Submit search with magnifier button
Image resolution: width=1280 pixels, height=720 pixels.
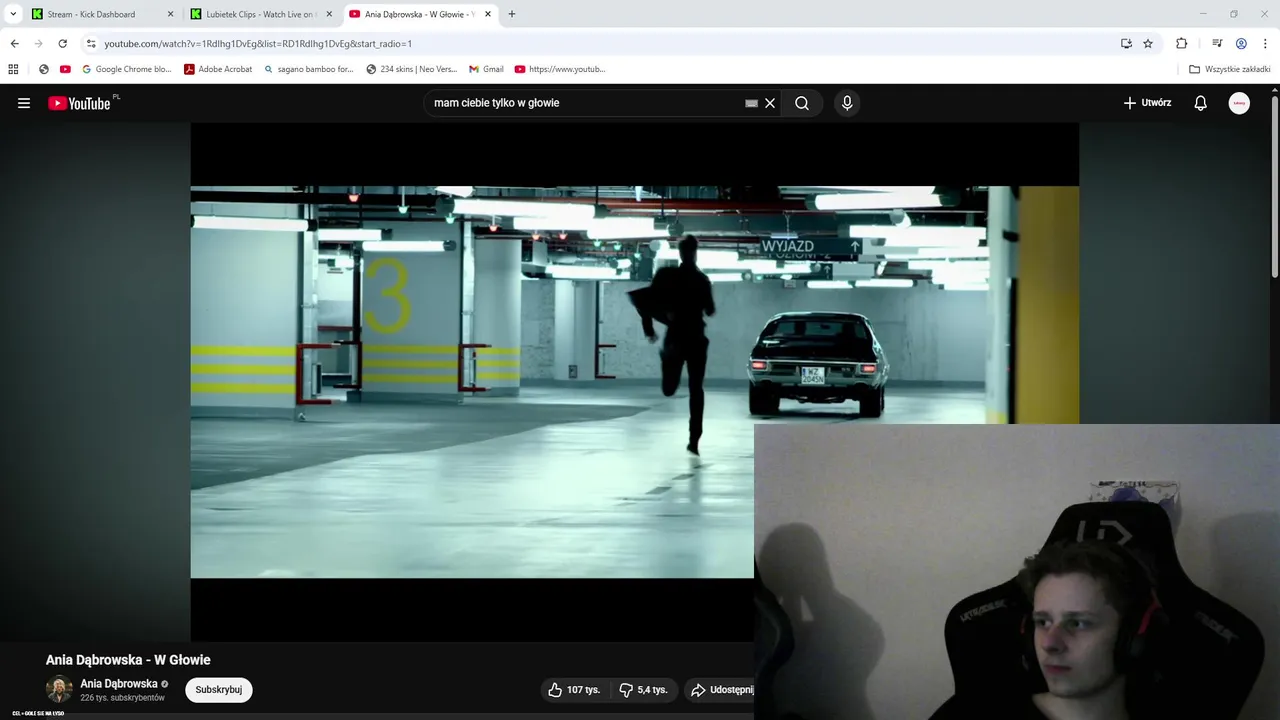[802, 103]
